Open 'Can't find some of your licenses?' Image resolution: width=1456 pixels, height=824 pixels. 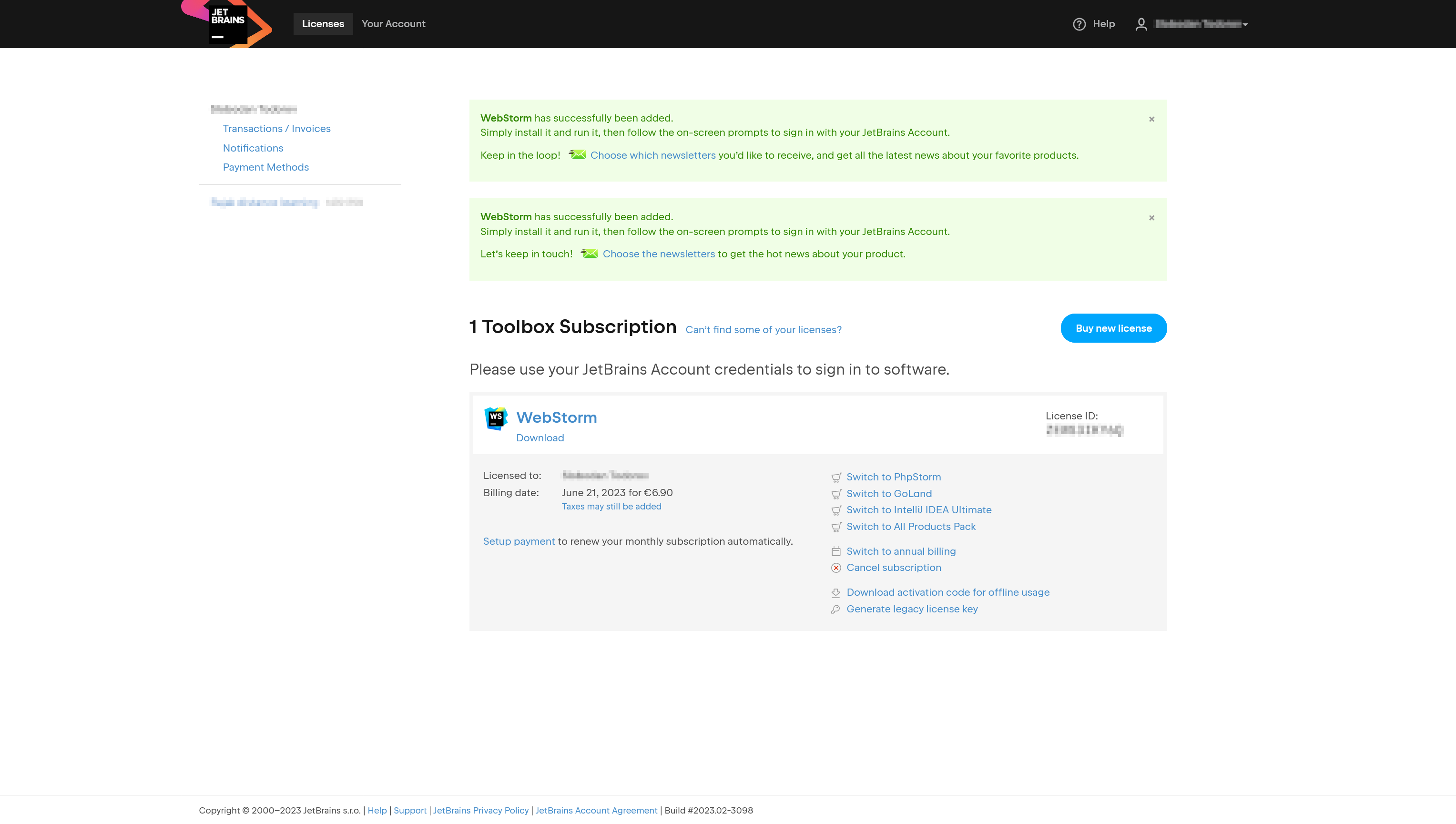763,330
